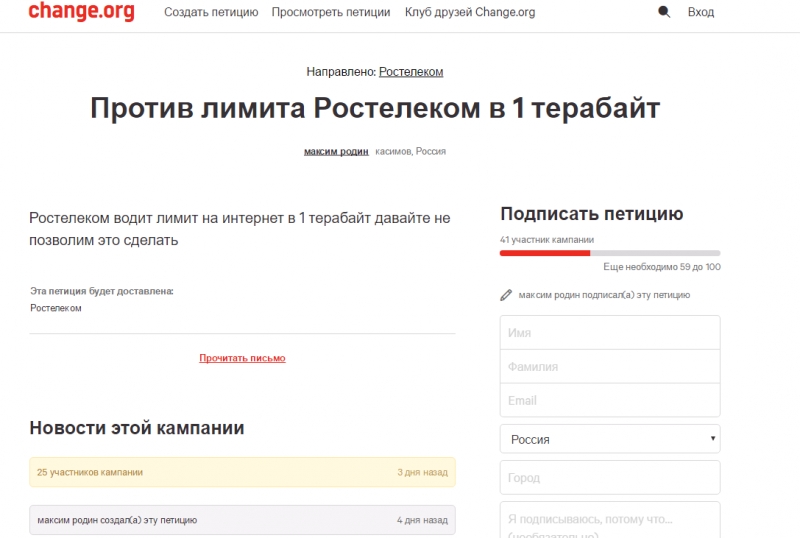
Task: Click максим родин подписал(а) эту петицию text
Action: 604,295
